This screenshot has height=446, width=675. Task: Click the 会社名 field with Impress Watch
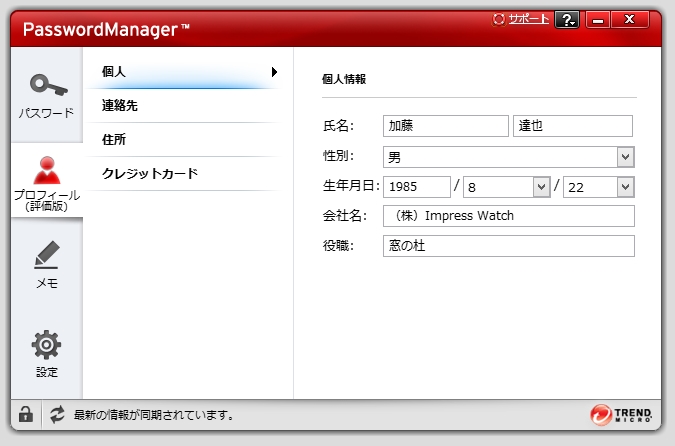tap(509, 216)
